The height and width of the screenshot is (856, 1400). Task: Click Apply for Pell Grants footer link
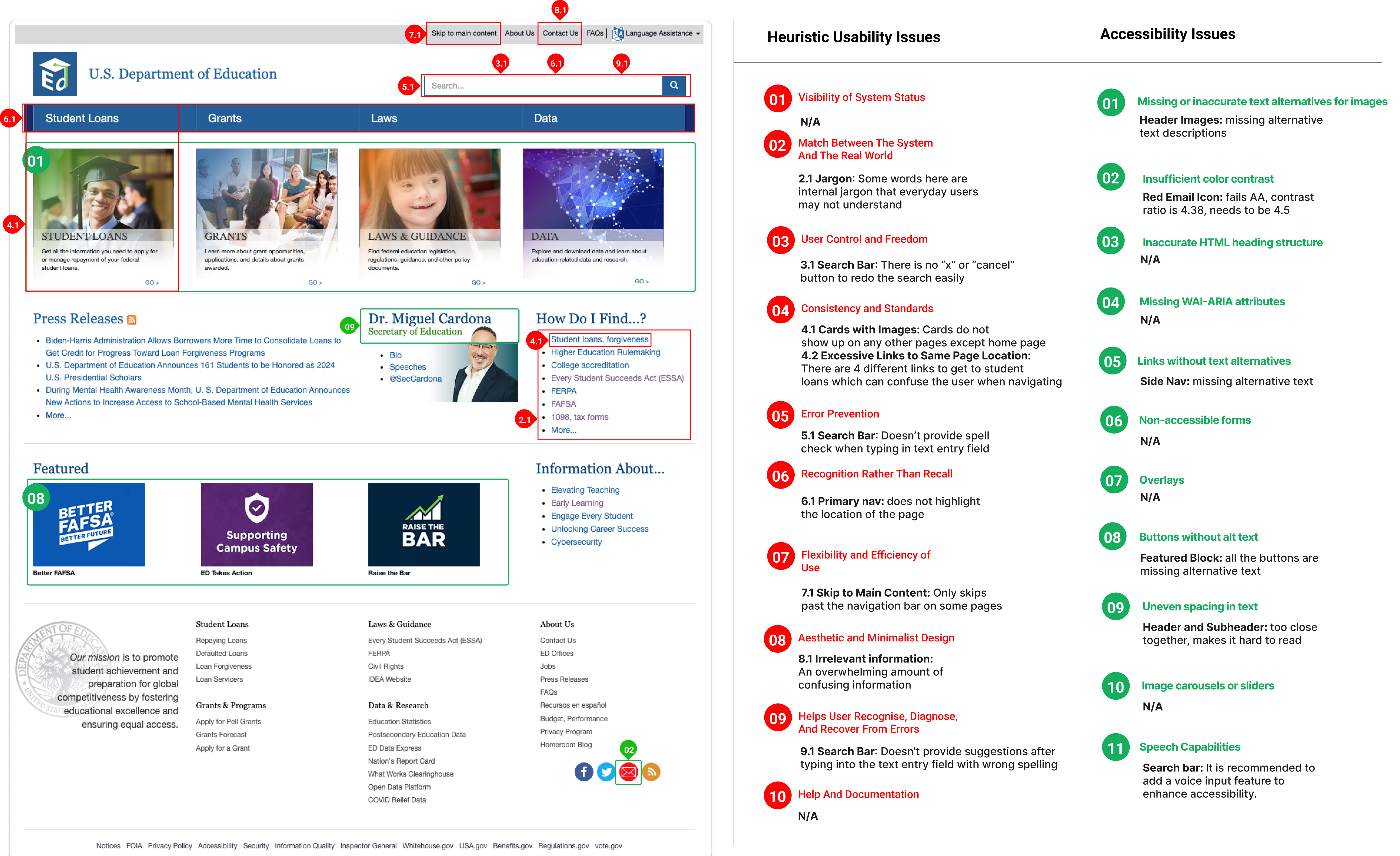tap(228, 722)
